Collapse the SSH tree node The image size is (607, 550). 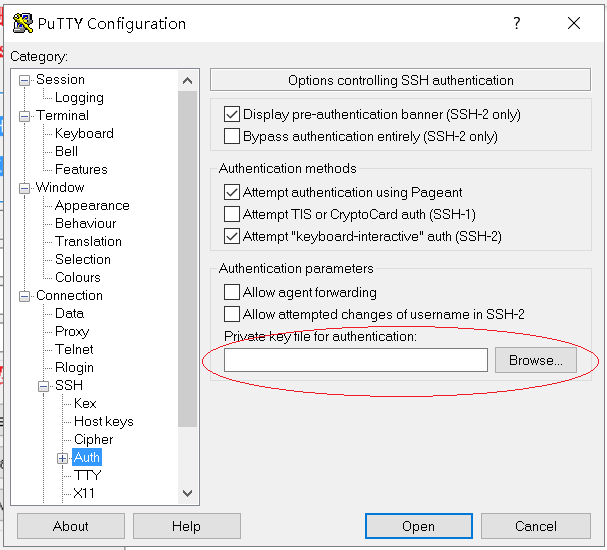[x=43, y=386]
